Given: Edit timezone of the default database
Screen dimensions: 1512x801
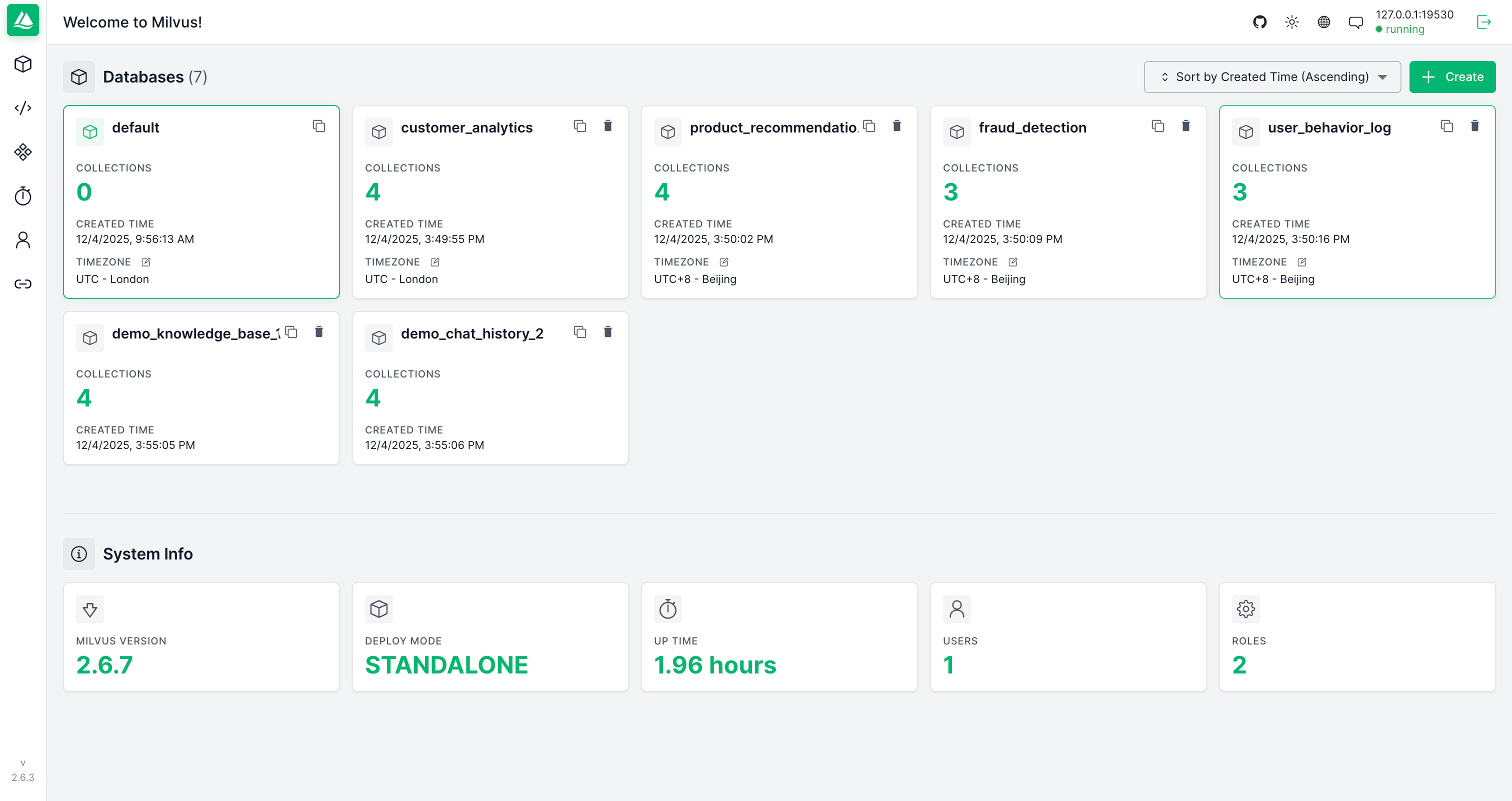Looking at the screenshot, I should click(146, 262).
